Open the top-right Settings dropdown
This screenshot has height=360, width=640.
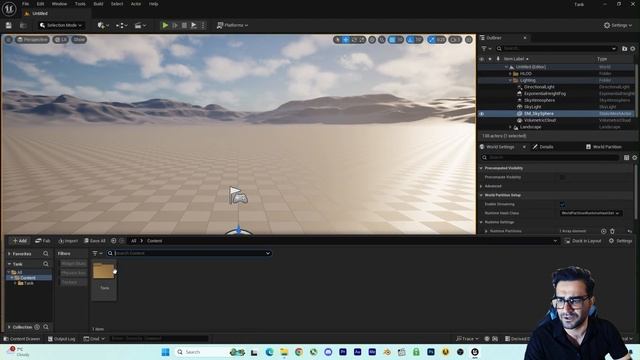618,25
